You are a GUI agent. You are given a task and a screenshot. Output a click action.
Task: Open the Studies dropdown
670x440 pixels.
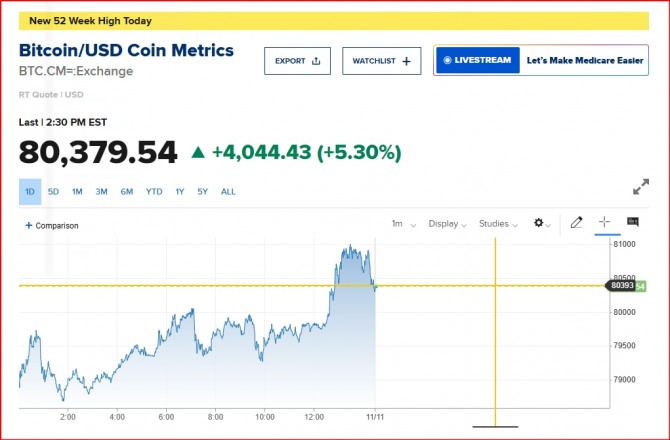(x=498, y=224)
